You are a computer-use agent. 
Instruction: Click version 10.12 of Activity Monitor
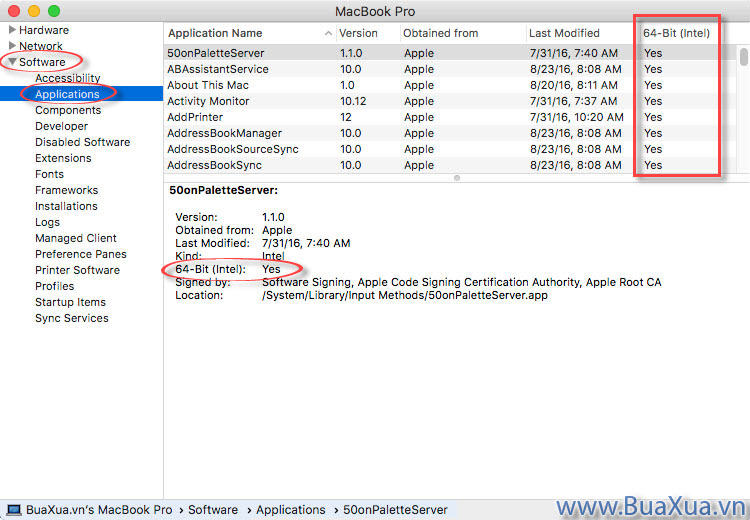point(353,101)
